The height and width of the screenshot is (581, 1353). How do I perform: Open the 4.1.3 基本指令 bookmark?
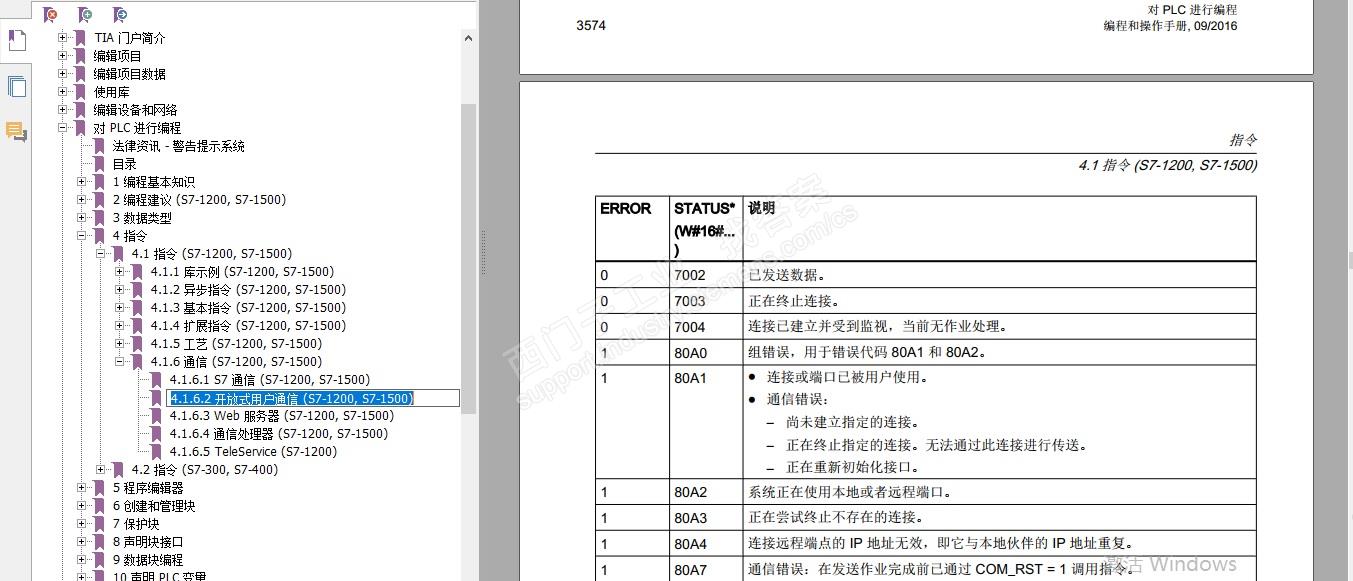pyautogui.click(x=248, y=308)
